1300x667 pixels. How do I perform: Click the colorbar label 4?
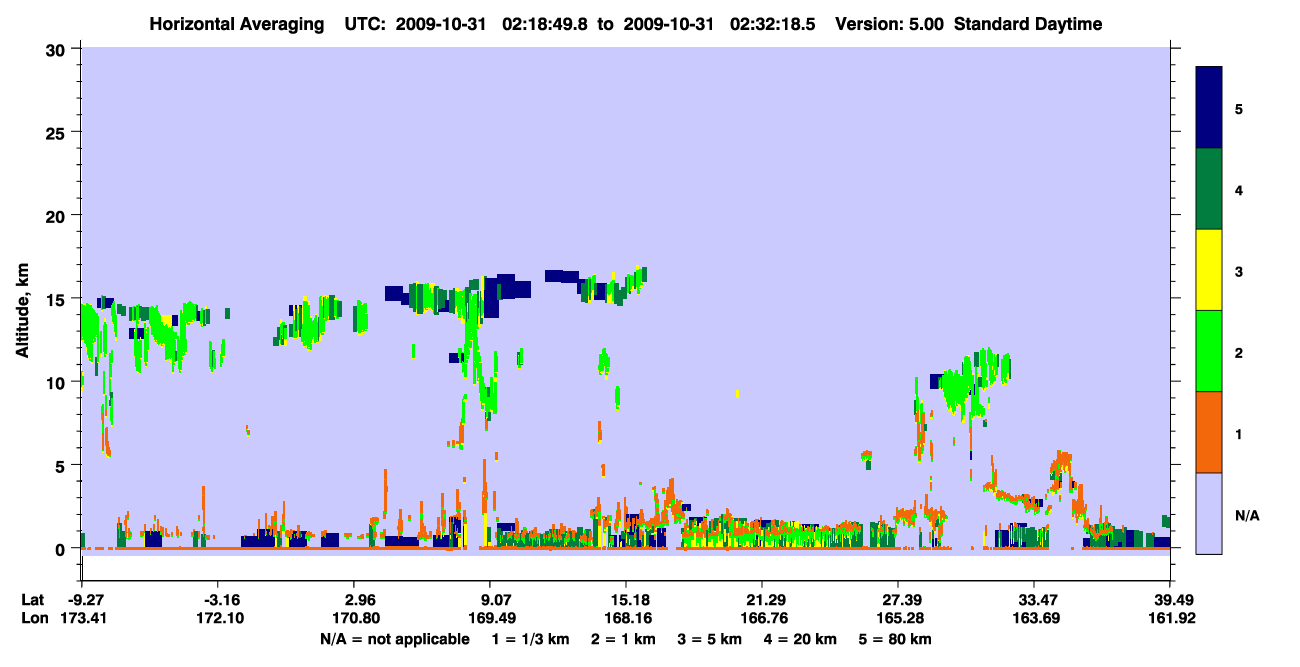pos(1239,190)
